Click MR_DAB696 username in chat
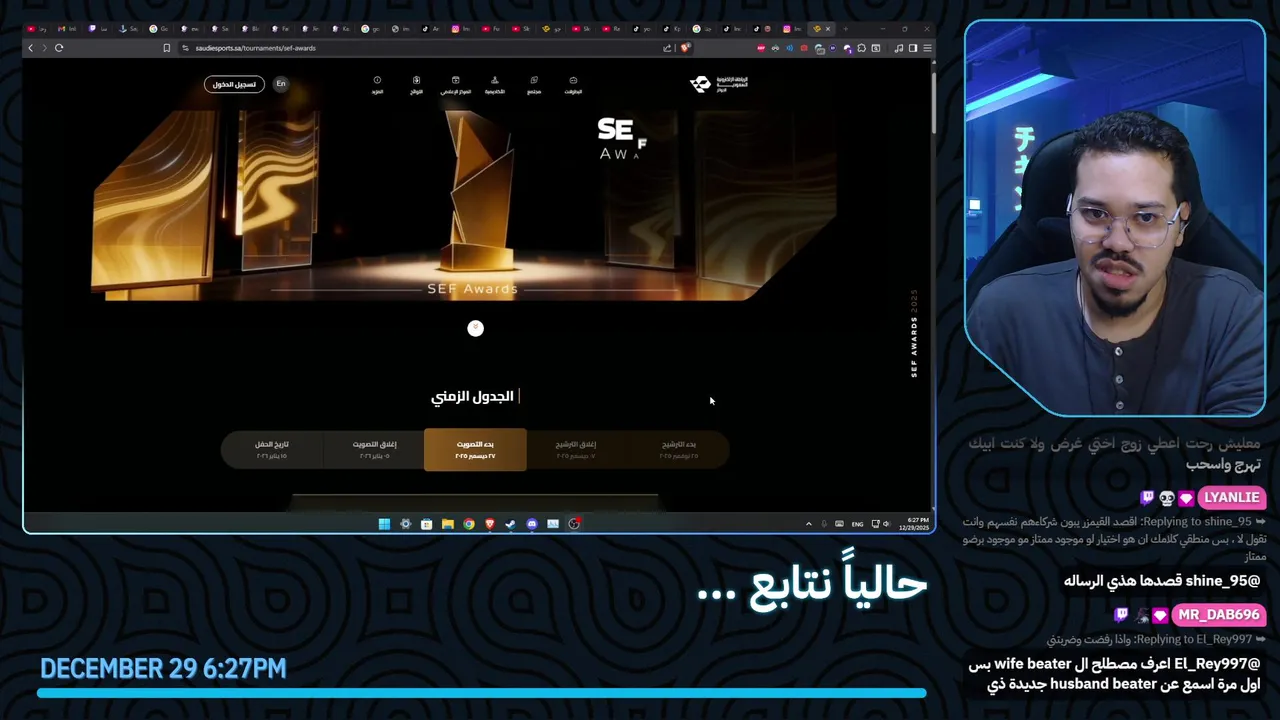Viewport: 1280px width, 720px height. tap(1217, 615)
